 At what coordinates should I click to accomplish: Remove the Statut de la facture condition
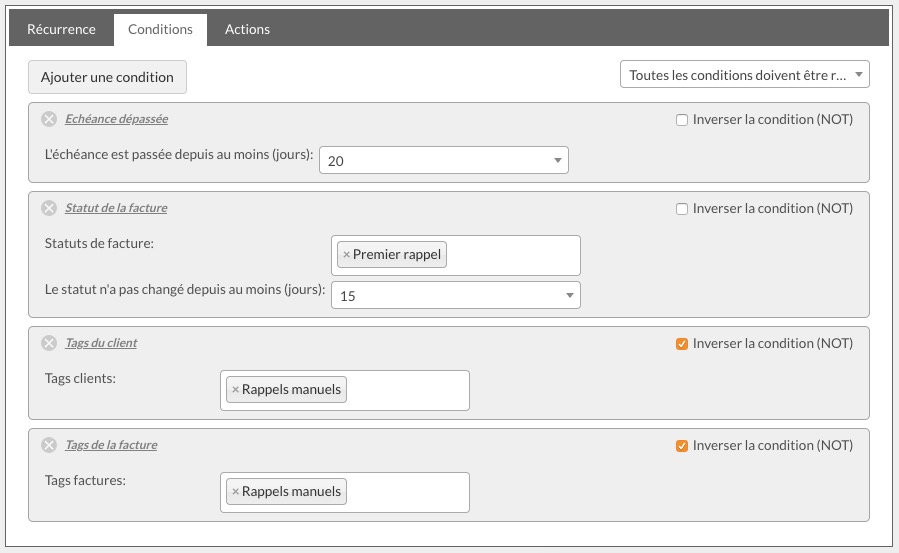coord(49,208)
